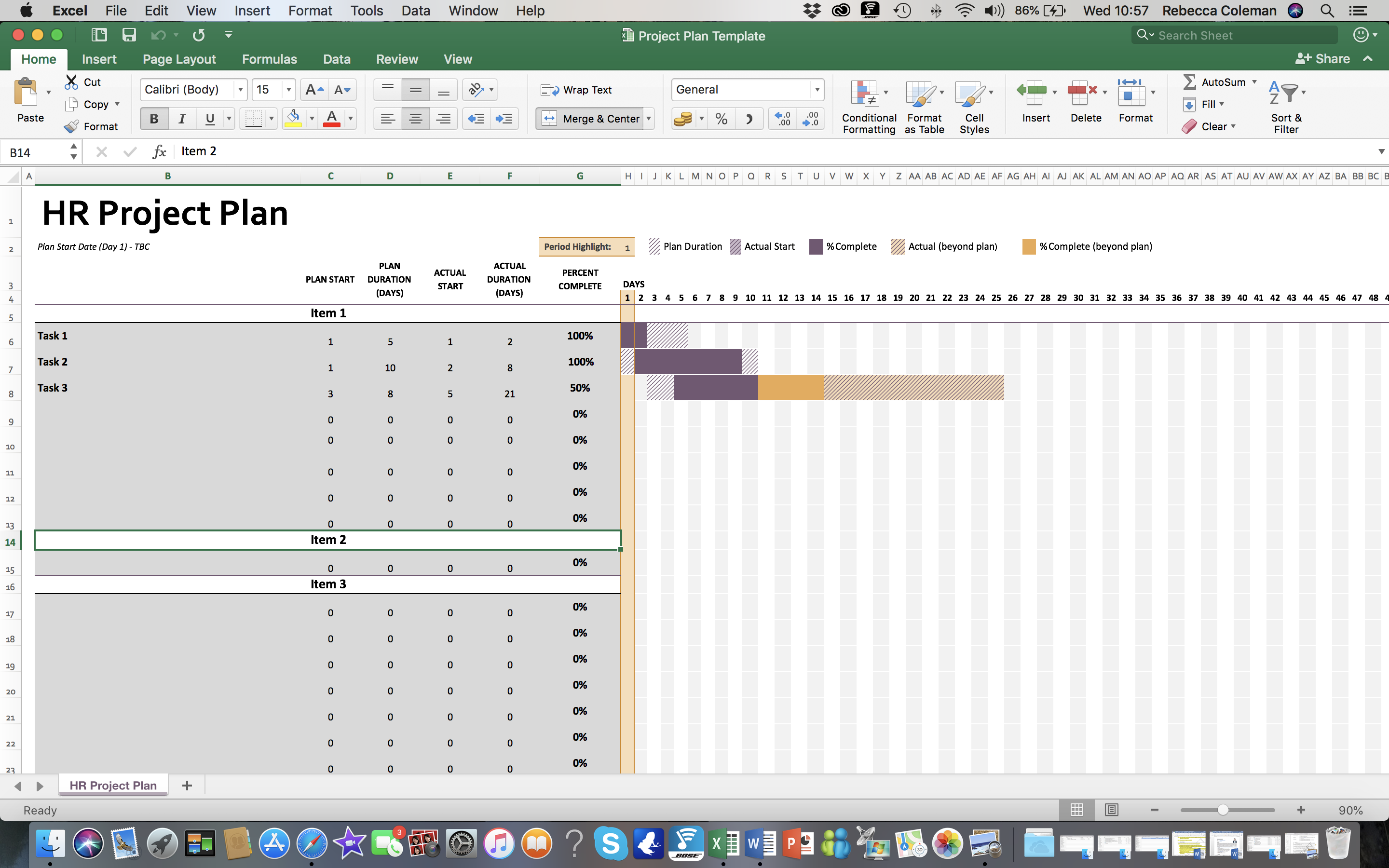Toggle Bold formatting button
1389x868 pixels.
coord(154,119)
